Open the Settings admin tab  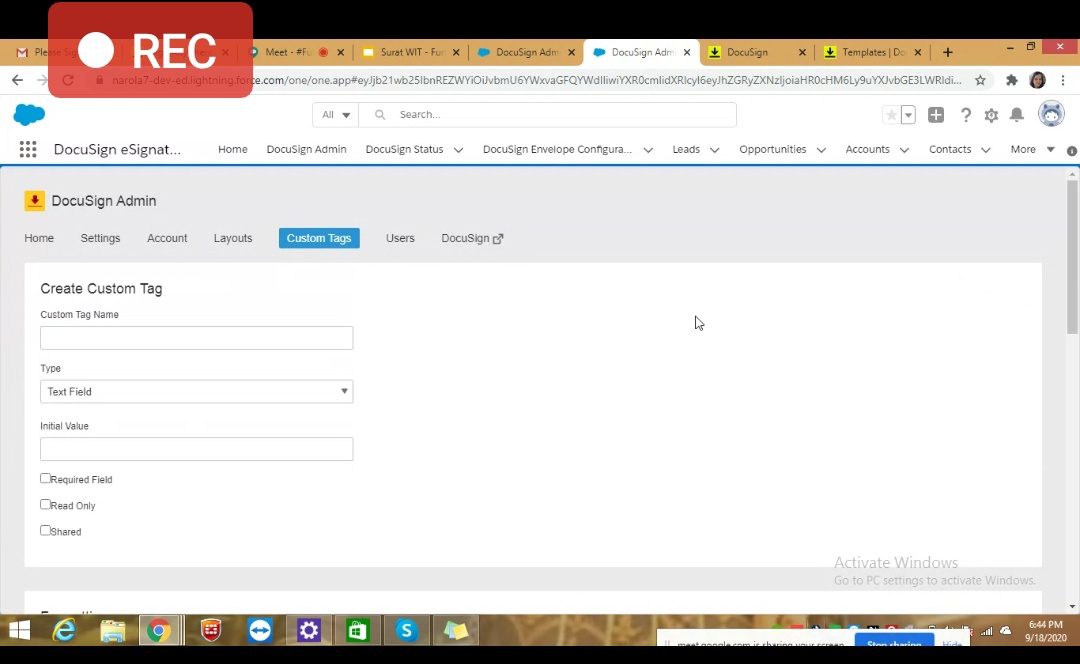[x=101, y=238]
